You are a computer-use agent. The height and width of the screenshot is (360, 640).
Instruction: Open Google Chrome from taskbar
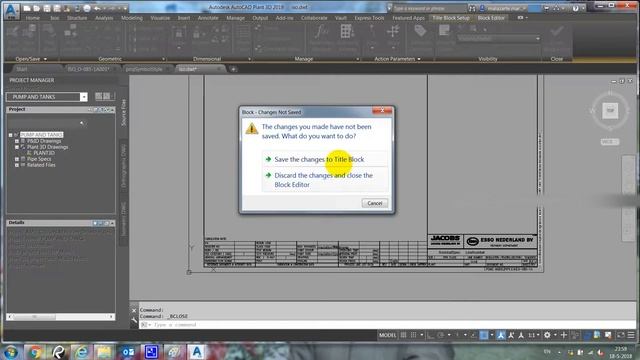click(35, 352)
